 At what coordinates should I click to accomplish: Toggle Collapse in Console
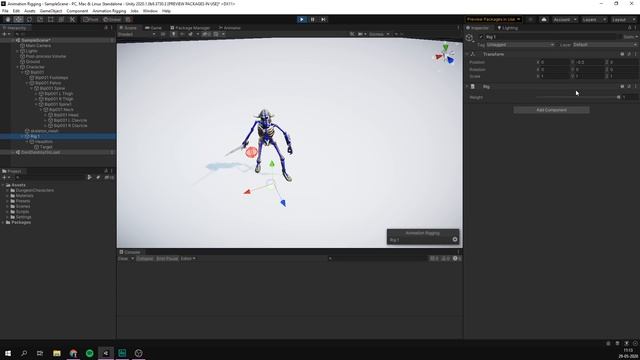coord(144,258)
